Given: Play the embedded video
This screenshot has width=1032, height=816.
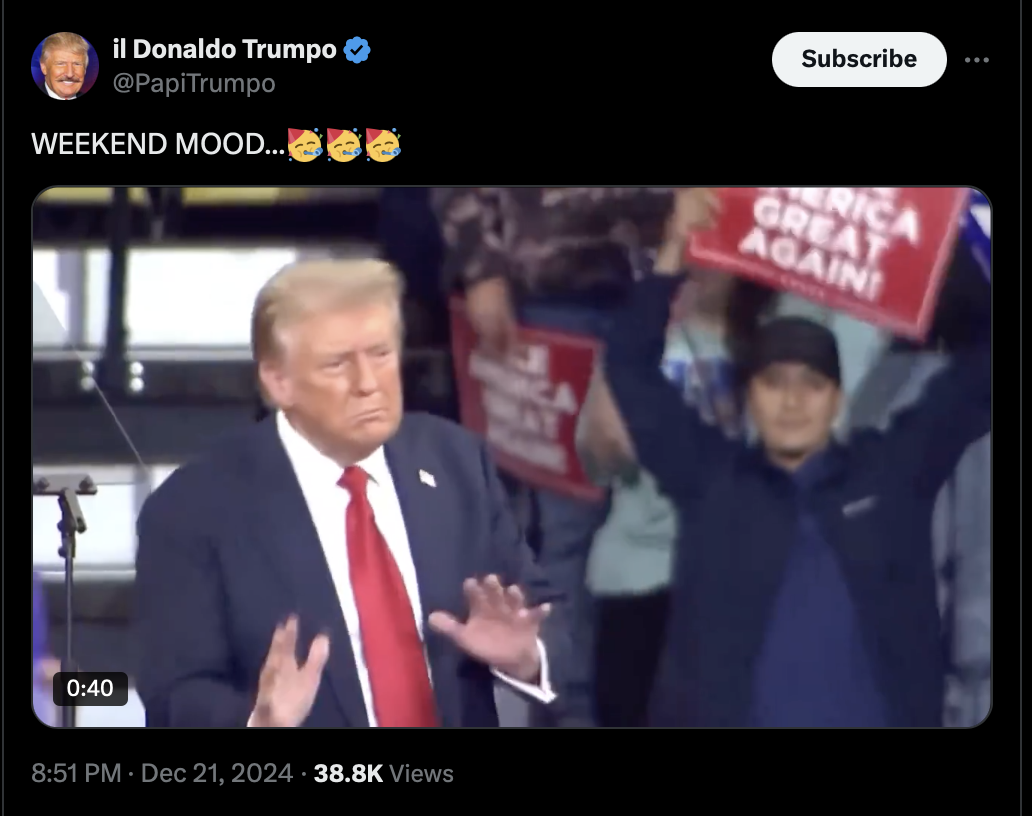Looking at the screenshot, I should click(x=511, y=457).
